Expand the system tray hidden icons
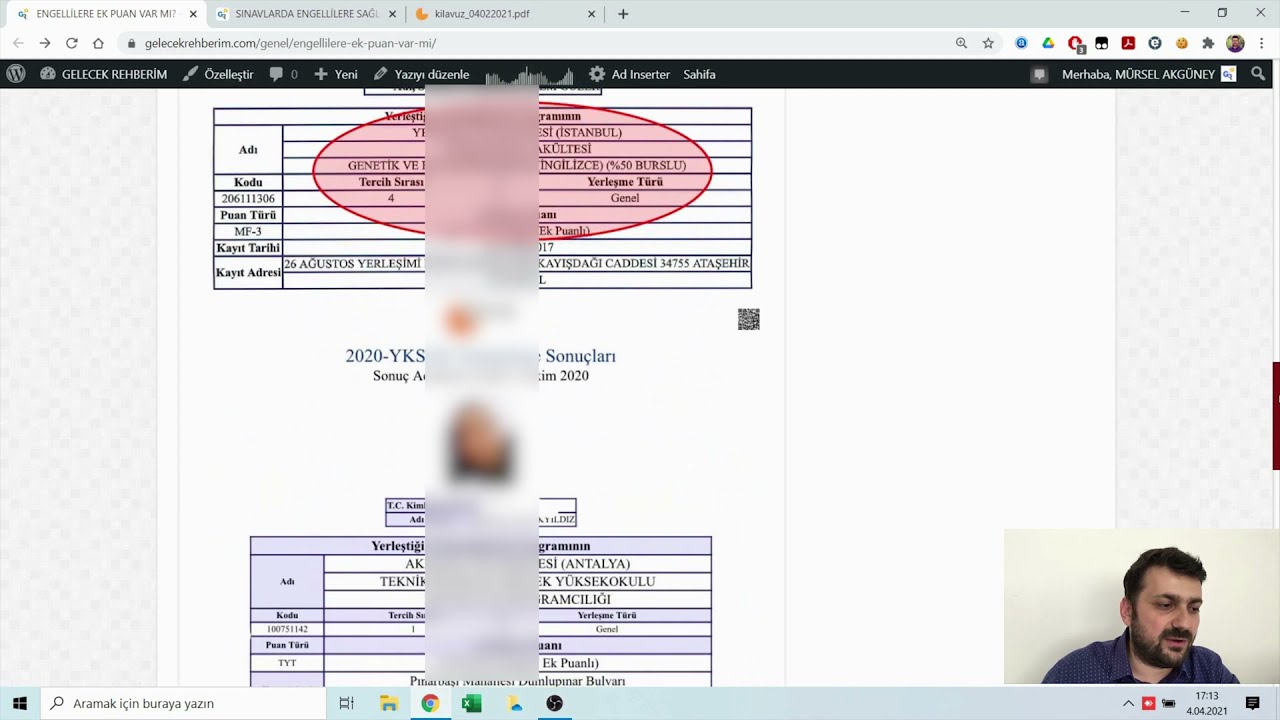 (1129, 703)
